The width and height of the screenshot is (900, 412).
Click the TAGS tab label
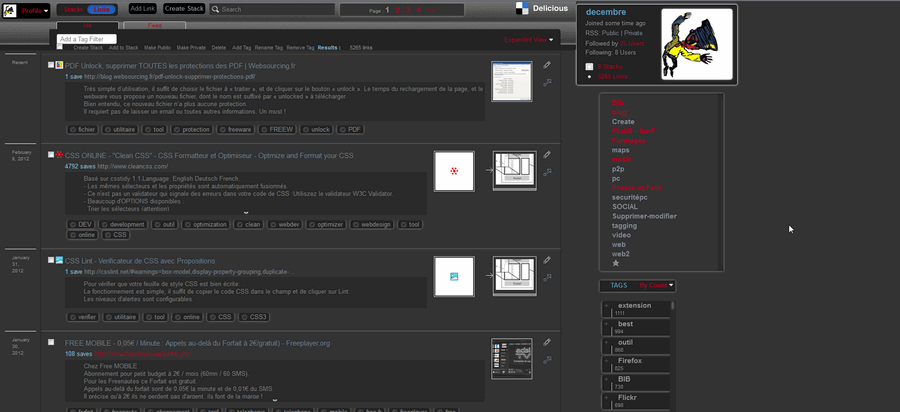click(619, 285)
